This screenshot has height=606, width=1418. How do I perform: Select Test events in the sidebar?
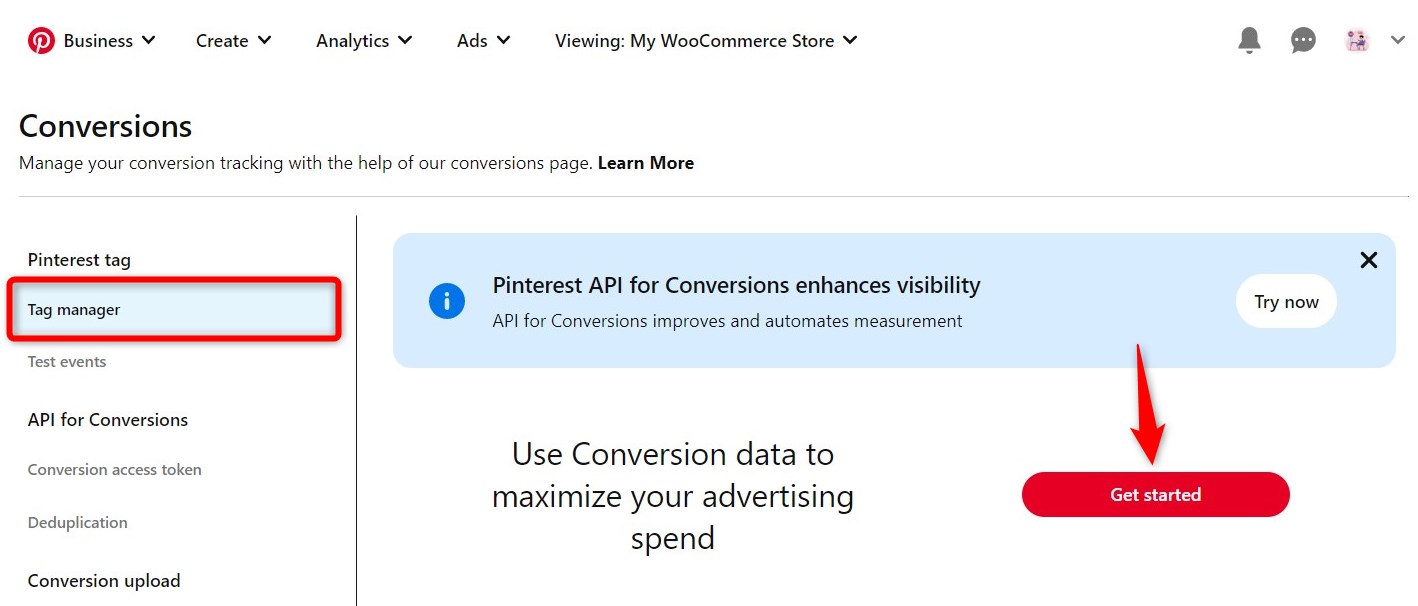(x=66, y=361)
